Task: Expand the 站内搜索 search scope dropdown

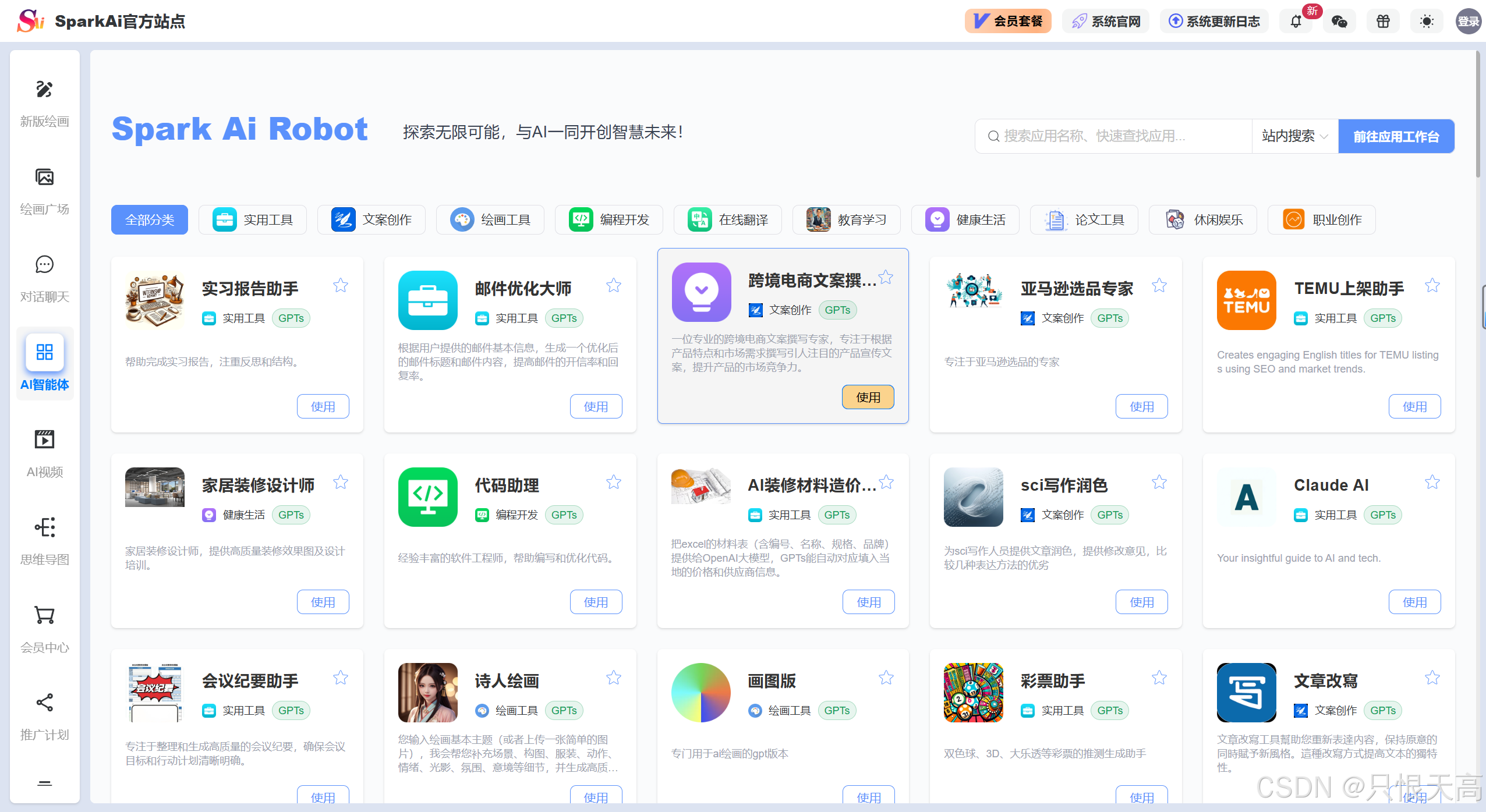Action: (1294, 136)
